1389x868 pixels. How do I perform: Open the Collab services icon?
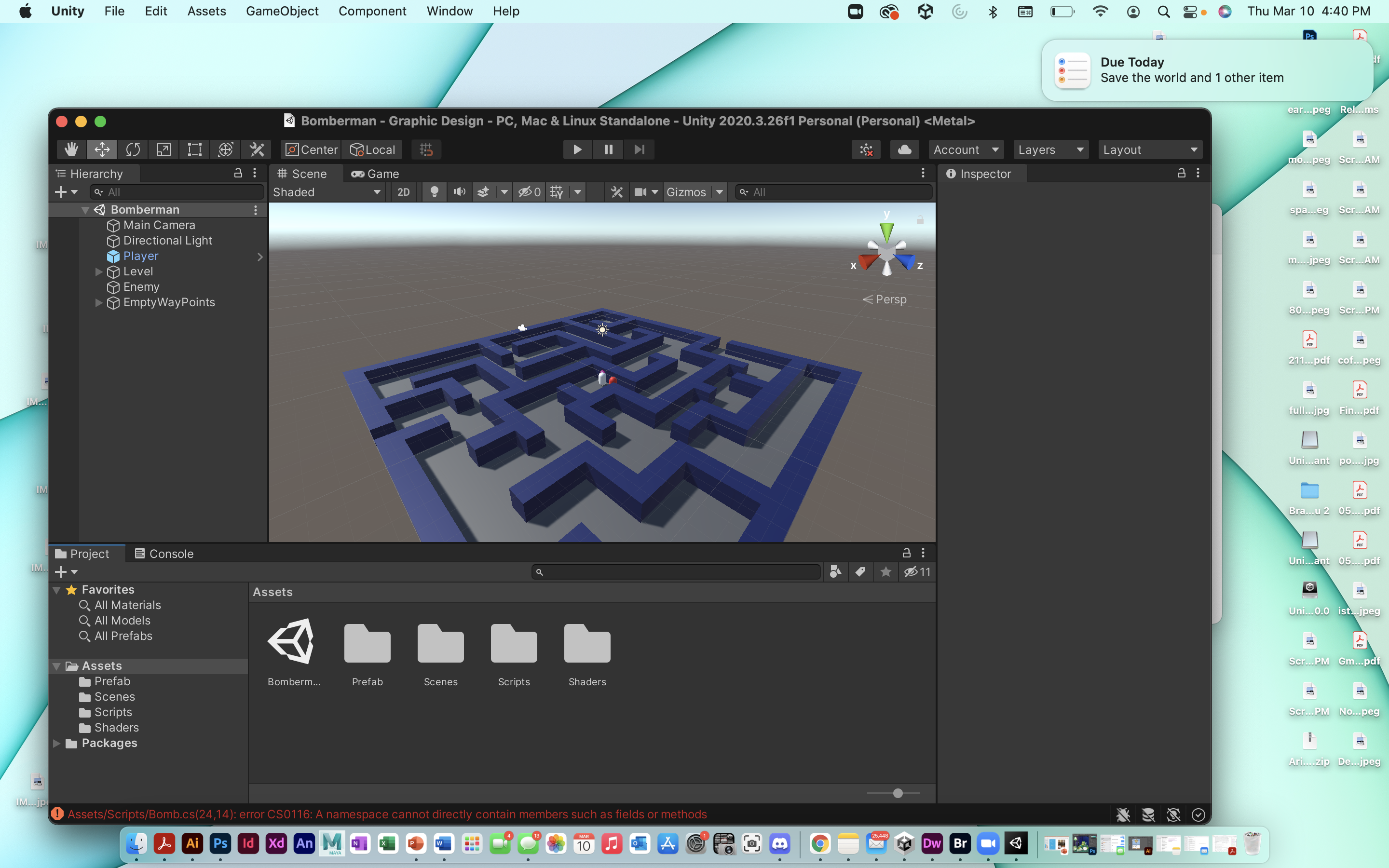(866, 150)
